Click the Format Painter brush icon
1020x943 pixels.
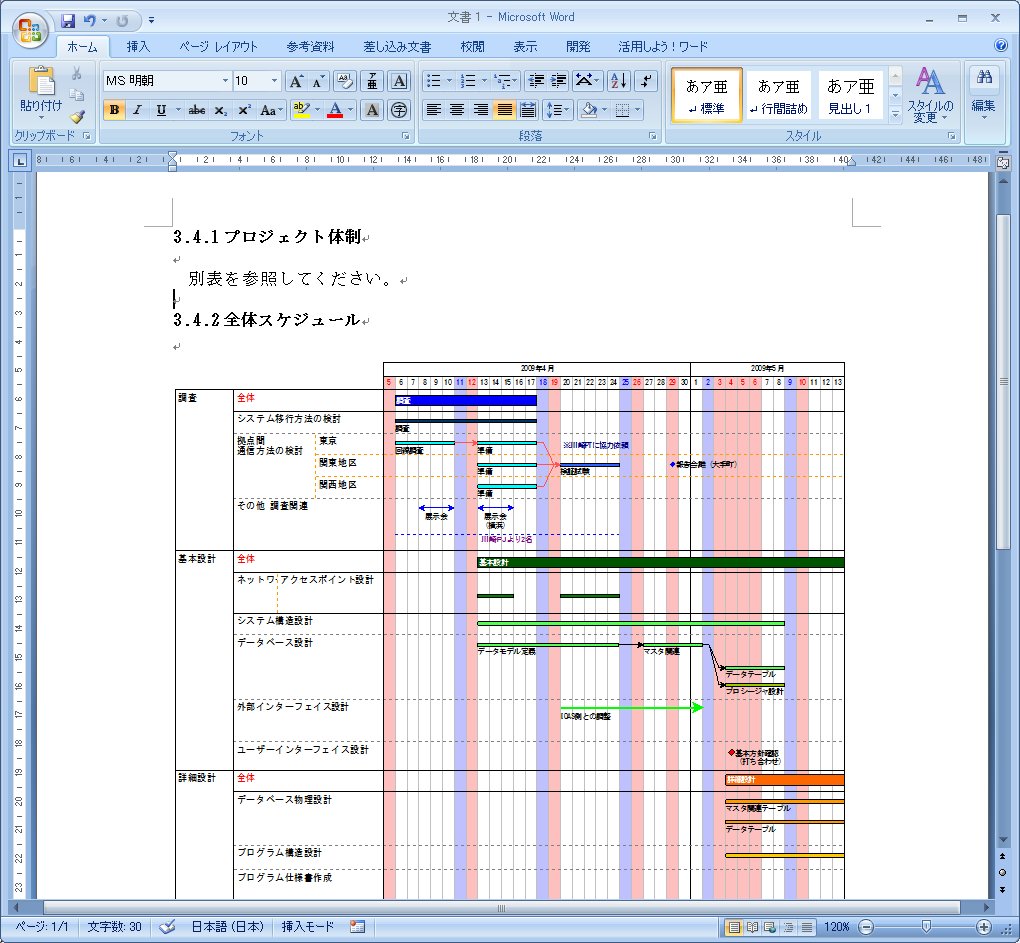click(77, 116)
